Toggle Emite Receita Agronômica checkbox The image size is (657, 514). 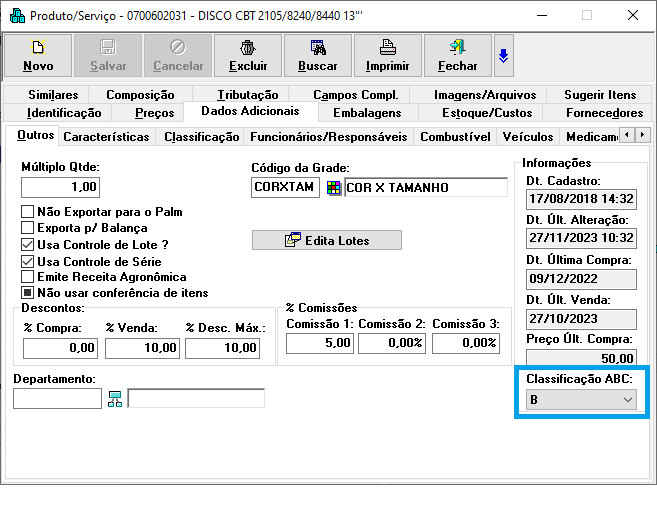tap(28, 277)
